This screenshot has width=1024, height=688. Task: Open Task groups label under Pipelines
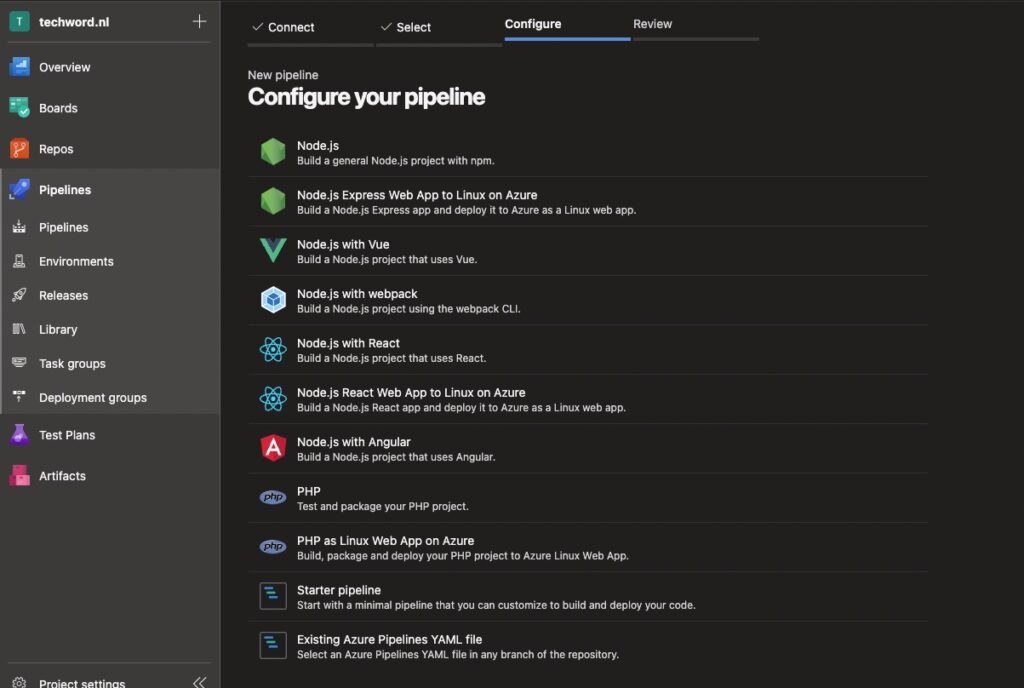pos(72,364)
